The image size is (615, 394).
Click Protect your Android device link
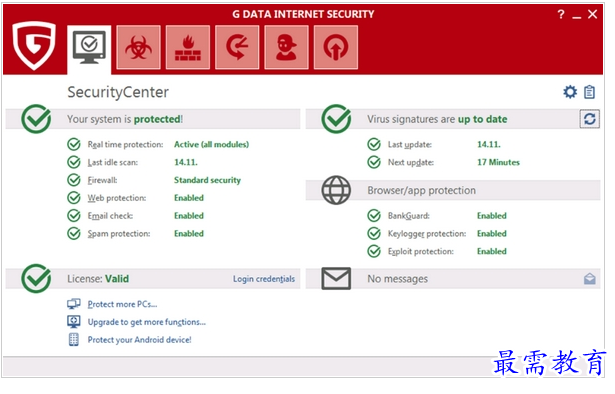tap(140, 340)
